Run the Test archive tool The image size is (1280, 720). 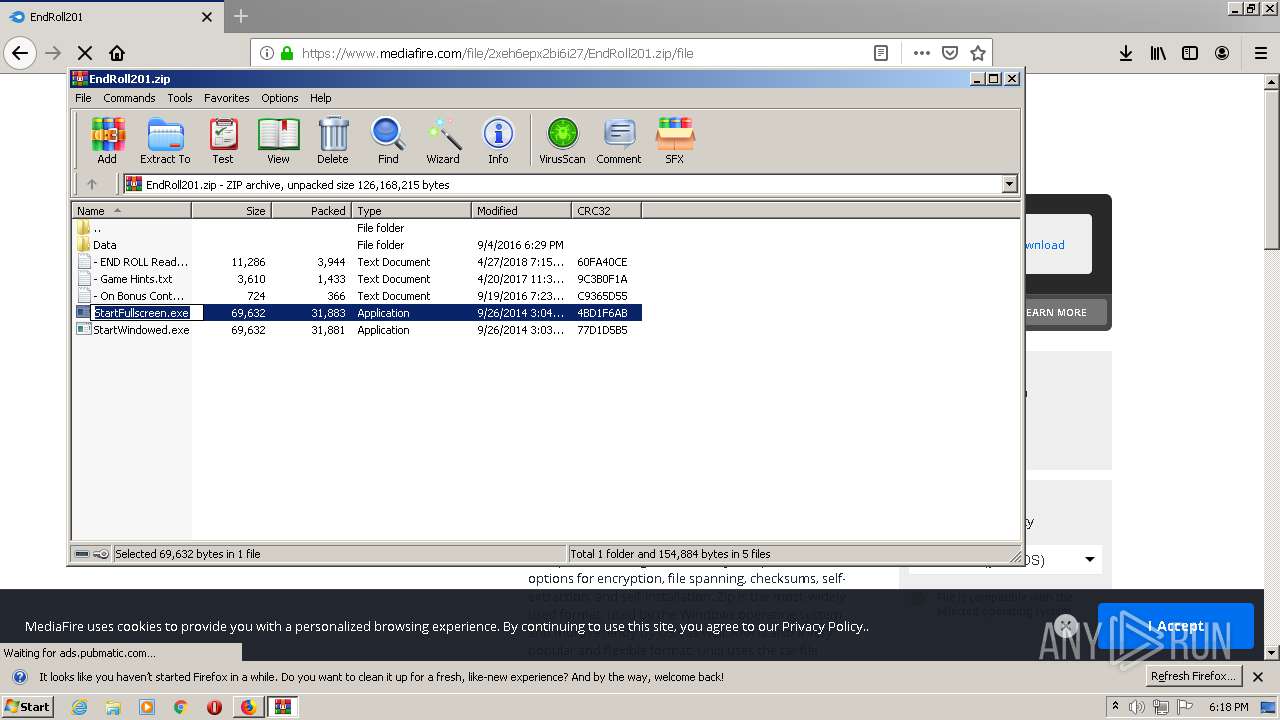coord(223,140)
